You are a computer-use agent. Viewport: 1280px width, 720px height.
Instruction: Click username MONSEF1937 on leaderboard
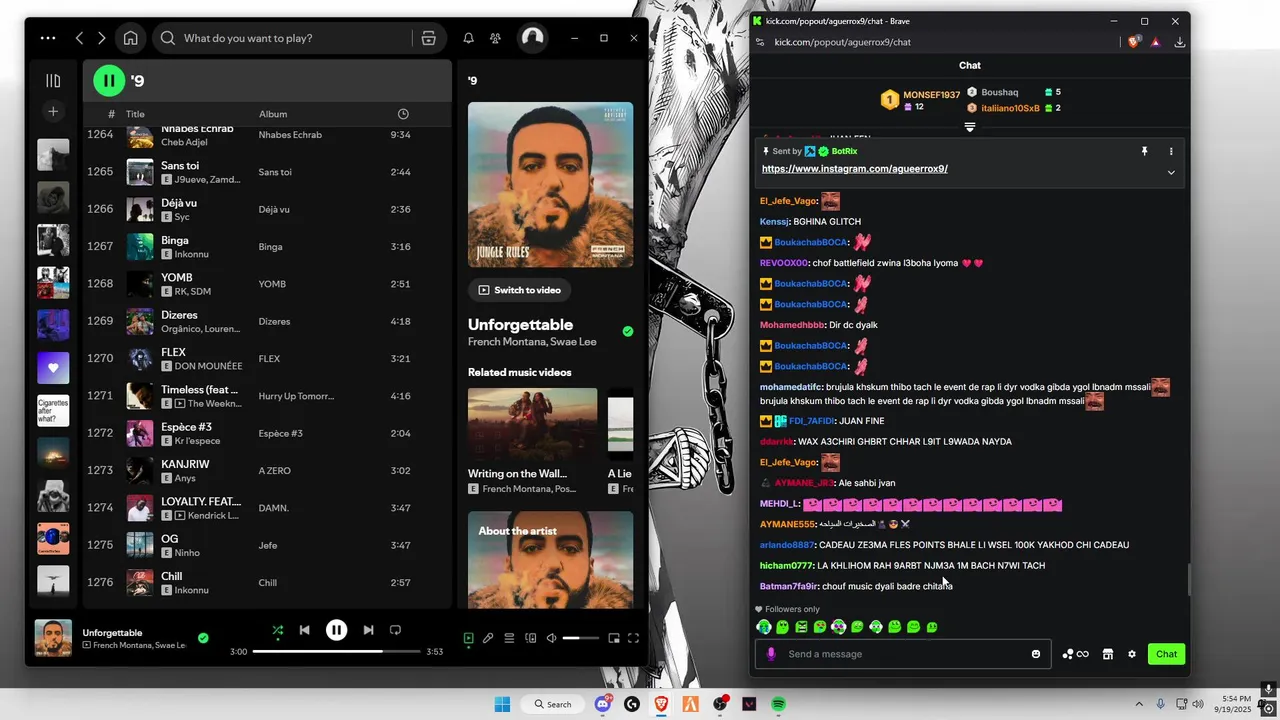click(x=931, y=95)
